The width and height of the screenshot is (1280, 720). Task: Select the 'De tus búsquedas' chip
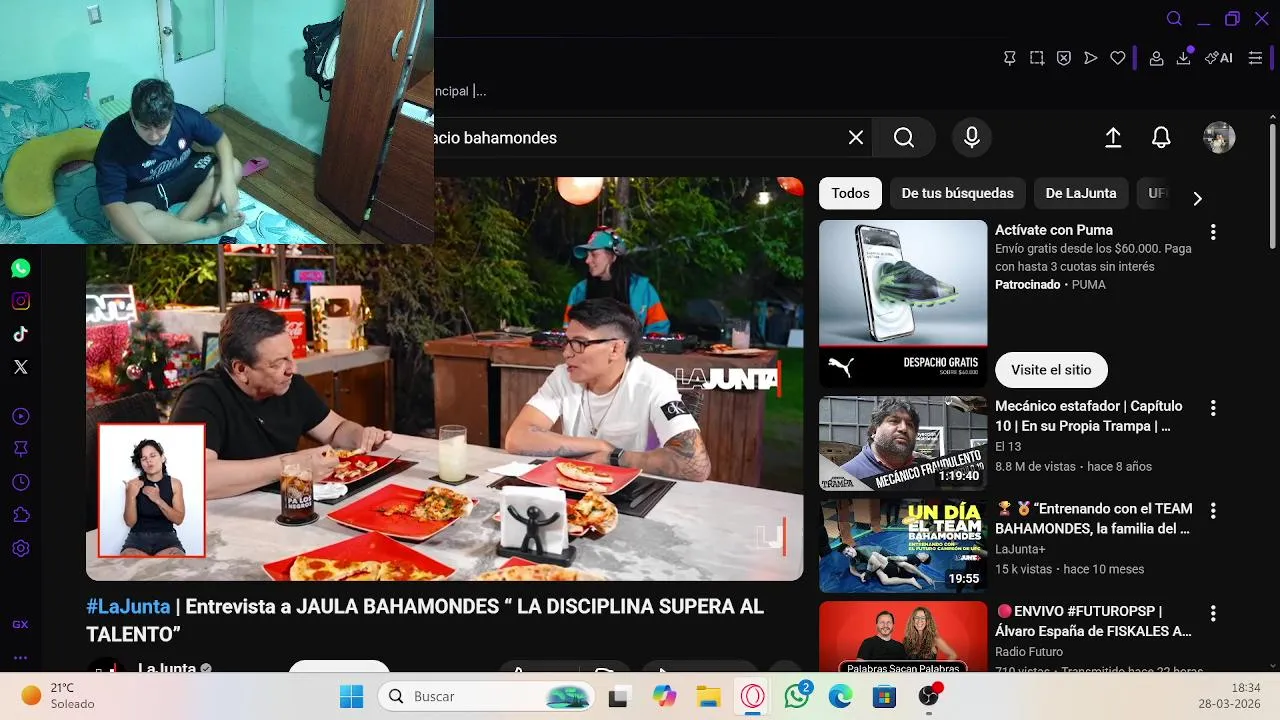[957, 193]
